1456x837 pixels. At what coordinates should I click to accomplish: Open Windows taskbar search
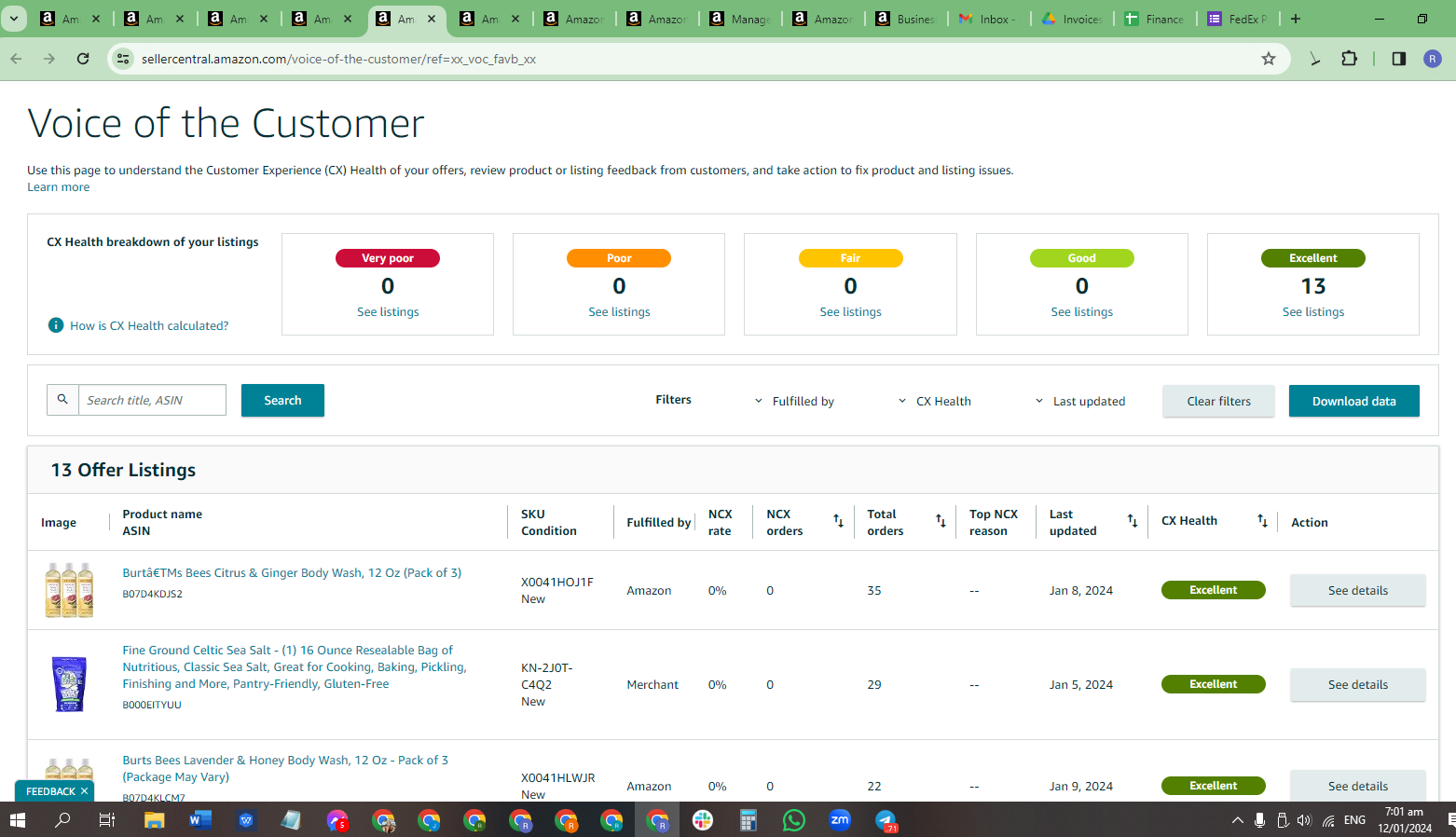(62, 820)
